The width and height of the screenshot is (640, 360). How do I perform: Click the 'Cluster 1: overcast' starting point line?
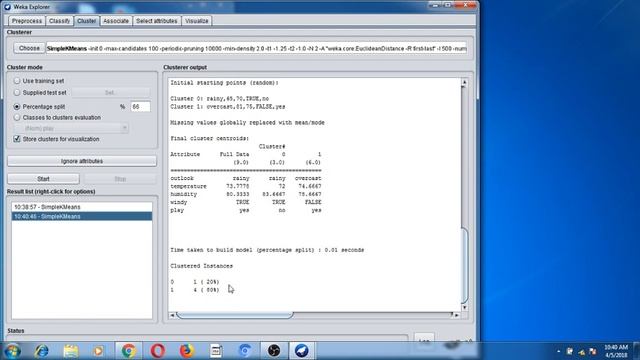pyautogui.click(x=228, y=107)
